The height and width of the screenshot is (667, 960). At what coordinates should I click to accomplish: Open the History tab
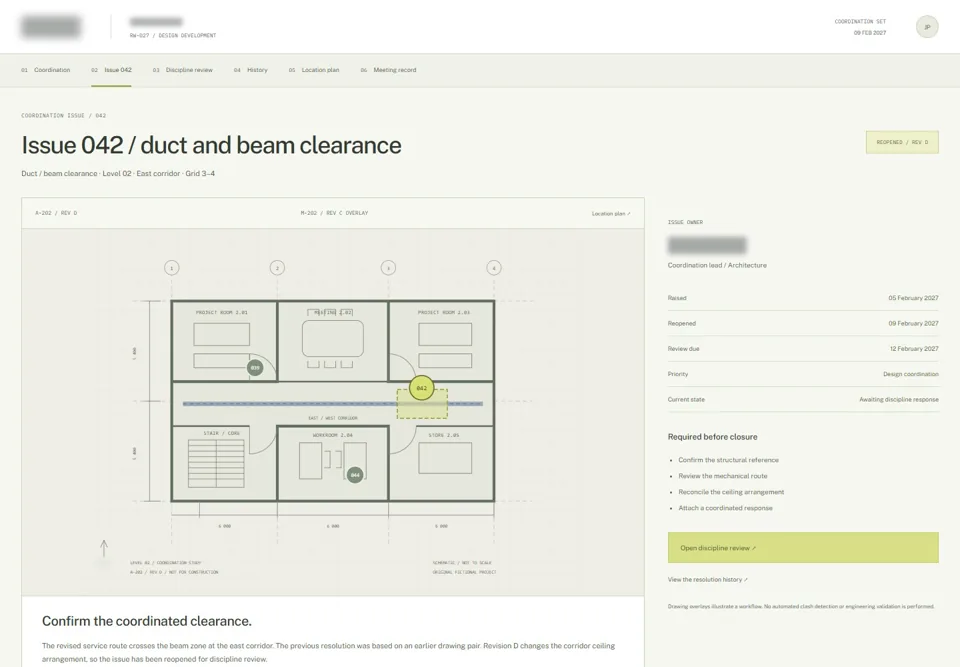pos(250,70)
